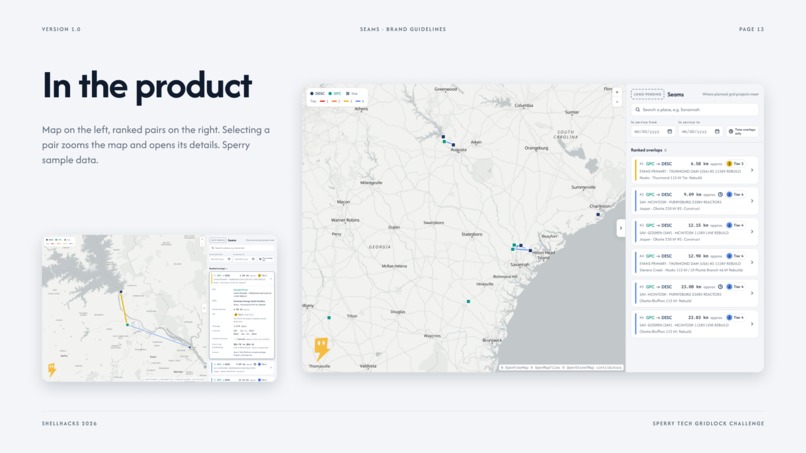Collapse the side panel using map-edge arrow
Viewport: 806px width, 453px height.
(621, 228)
